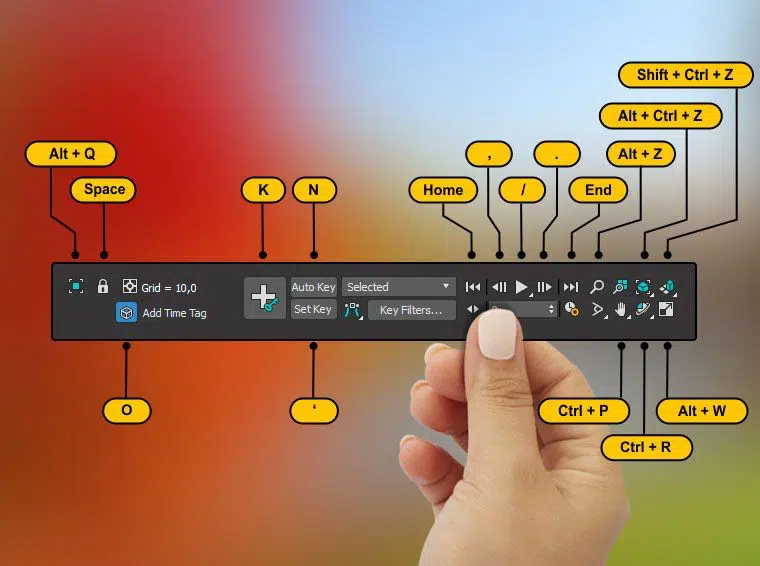Select the Pan View hand tool
Screen dimensions: 760x566
click(621, 310)
